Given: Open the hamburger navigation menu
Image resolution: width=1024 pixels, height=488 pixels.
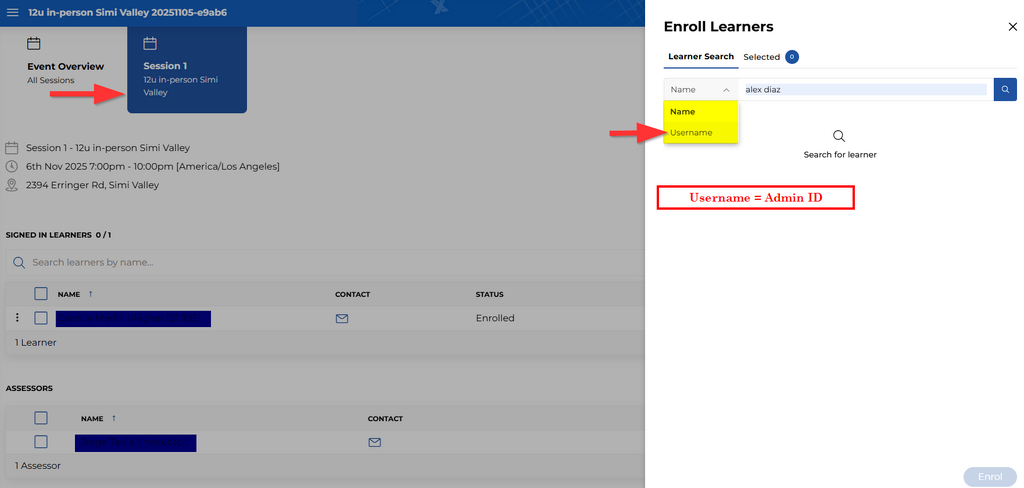Looking at the screenshot, I should click(13, 12).
